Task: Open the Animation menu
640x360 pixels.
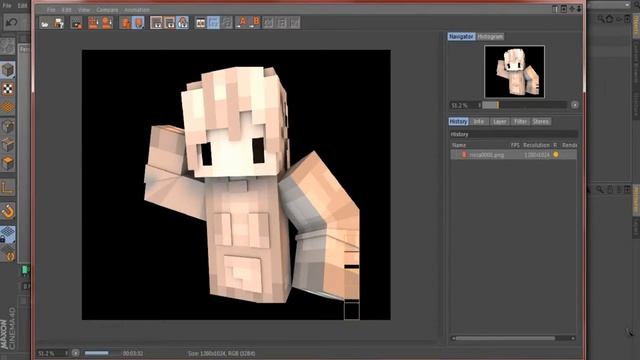Action: pyautogui.click(x=137, y=9)
